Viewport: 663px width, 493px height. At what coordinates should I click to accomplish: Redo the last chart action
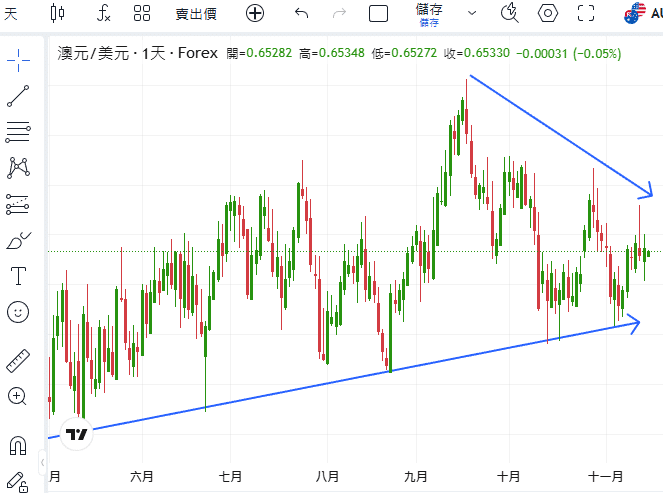(339, 13)
